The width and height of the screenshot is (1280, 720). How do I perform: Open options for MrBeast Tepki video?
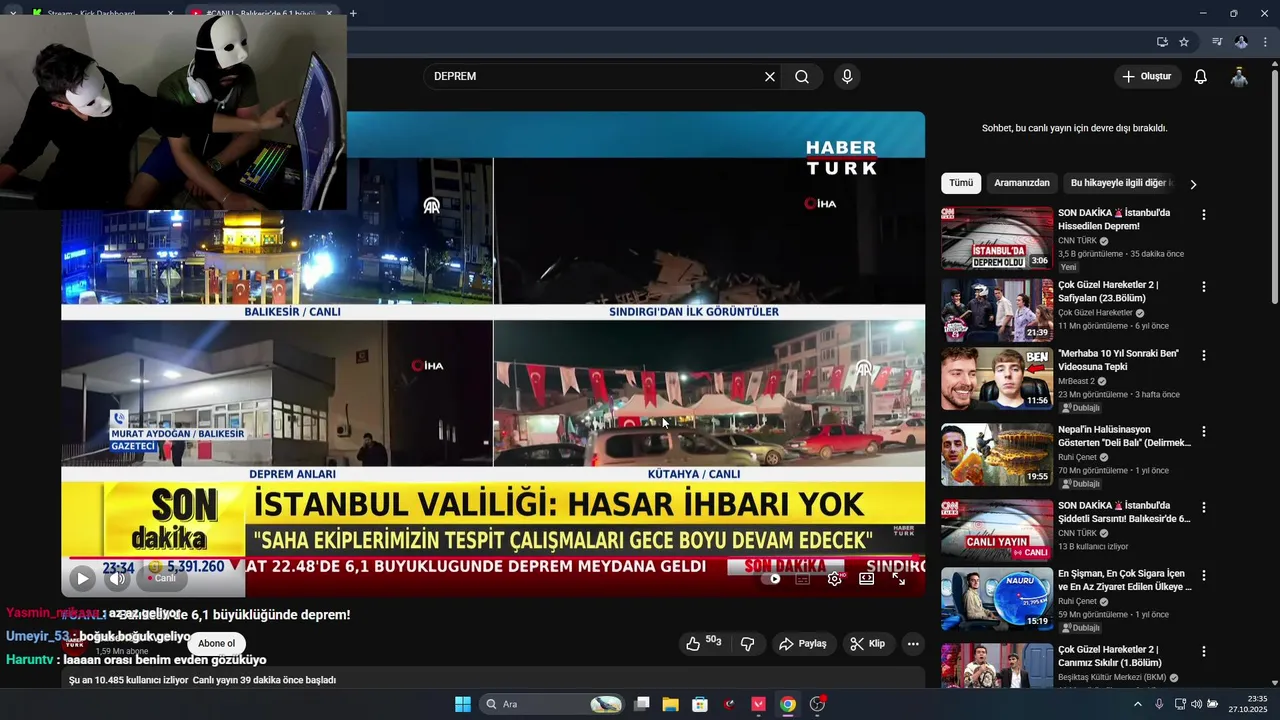click(1204, 356)
